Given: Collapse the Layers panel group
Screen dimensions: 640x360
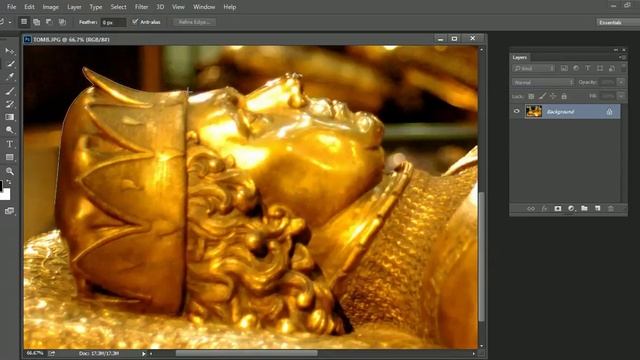Looking at the screenshot, I should tap(616, 50).
